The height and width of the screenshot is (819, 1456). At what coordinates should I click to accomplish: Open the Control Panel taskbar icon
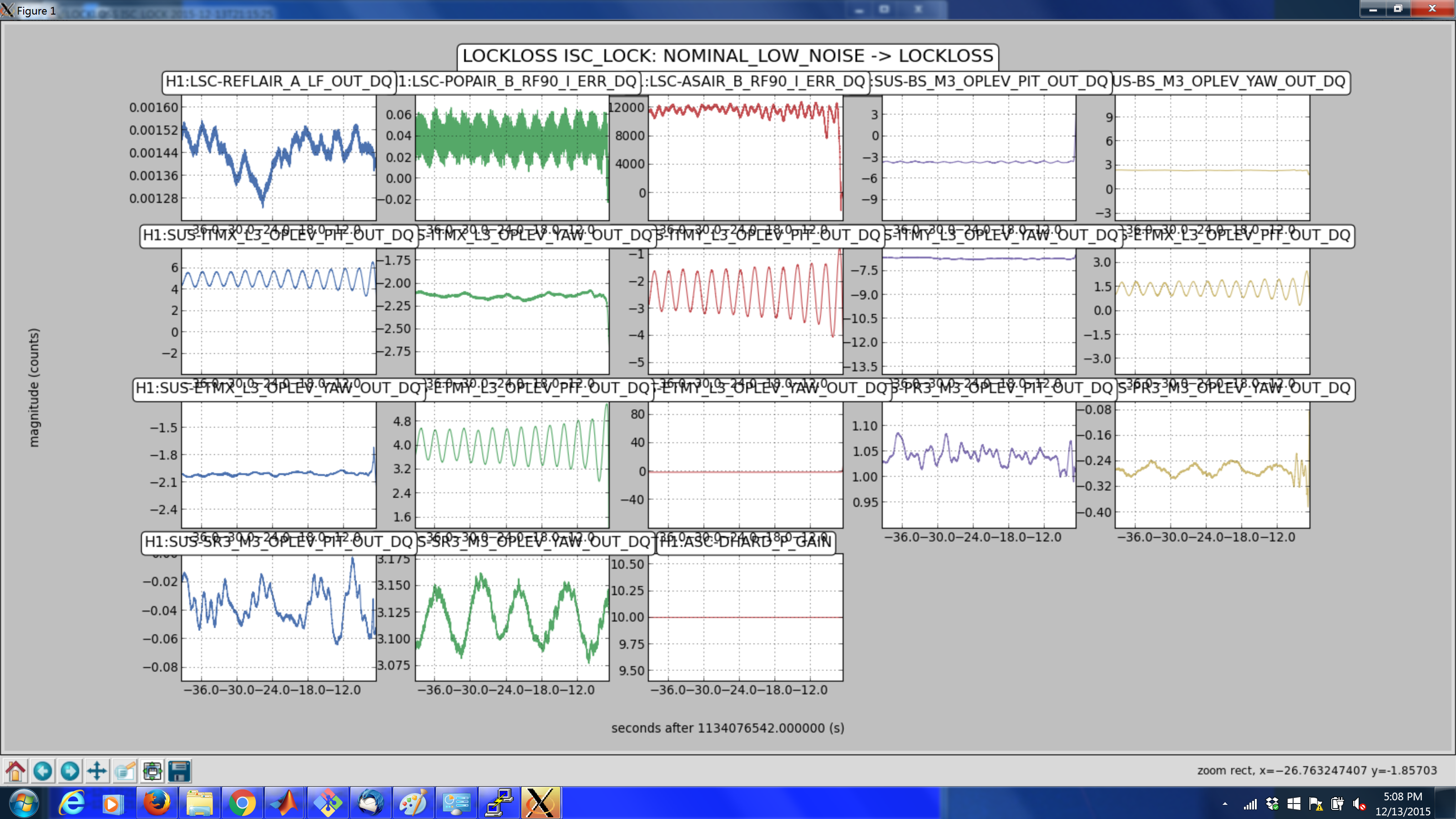tap(455, 803)
